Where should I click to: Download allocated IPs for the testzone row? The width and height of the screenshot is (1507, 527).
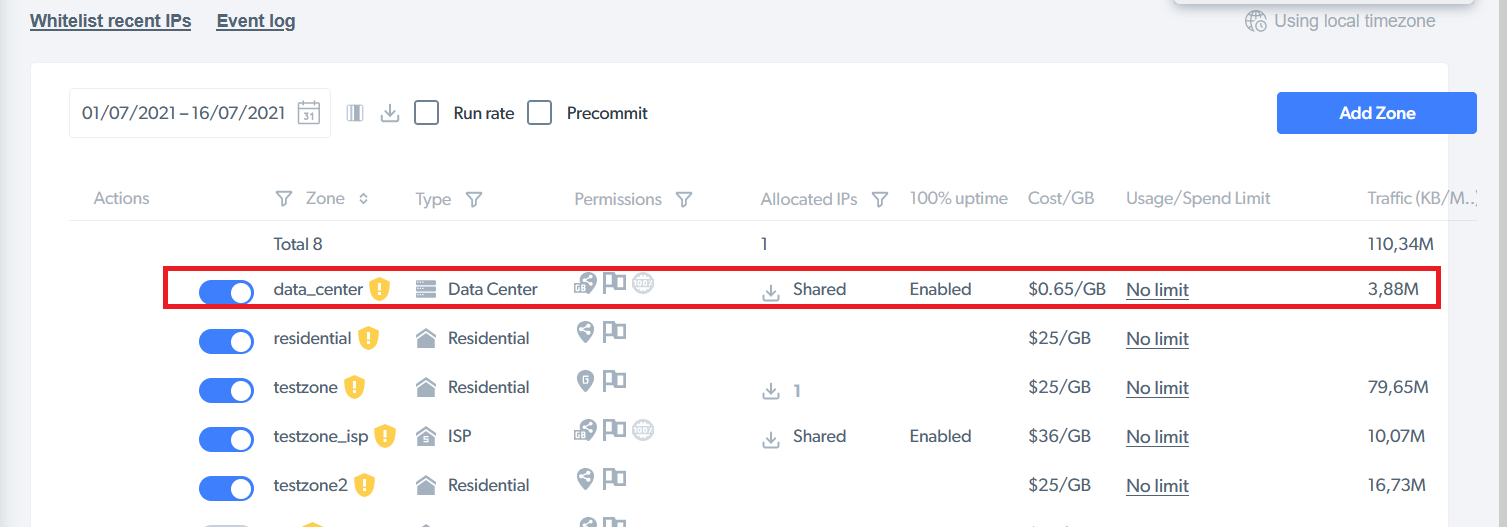coord(770,391)
